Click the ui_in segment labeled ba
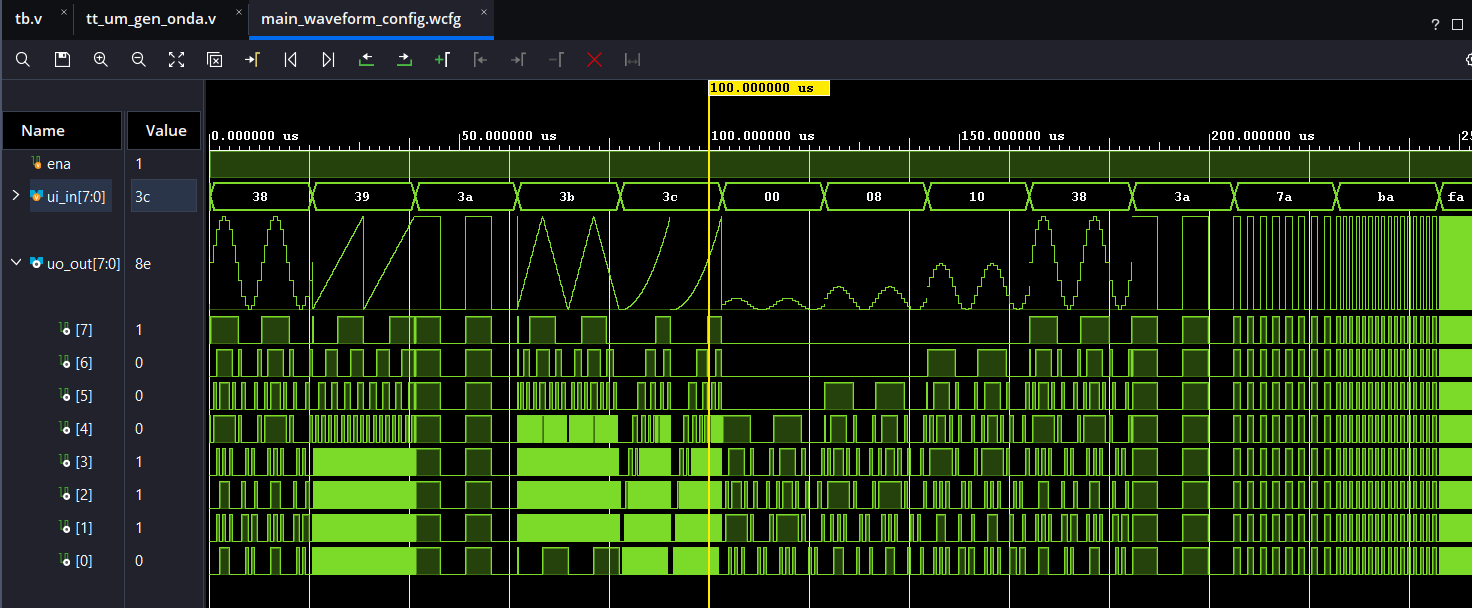 (1386, 197)
